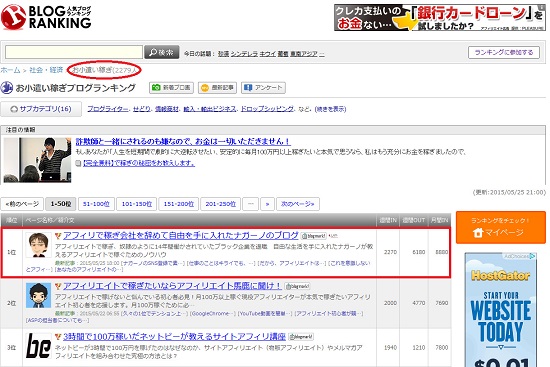The width and height of the screenshot is (550, 367).
Task: Open the orange マイページ house button
Action: (501, 227)
